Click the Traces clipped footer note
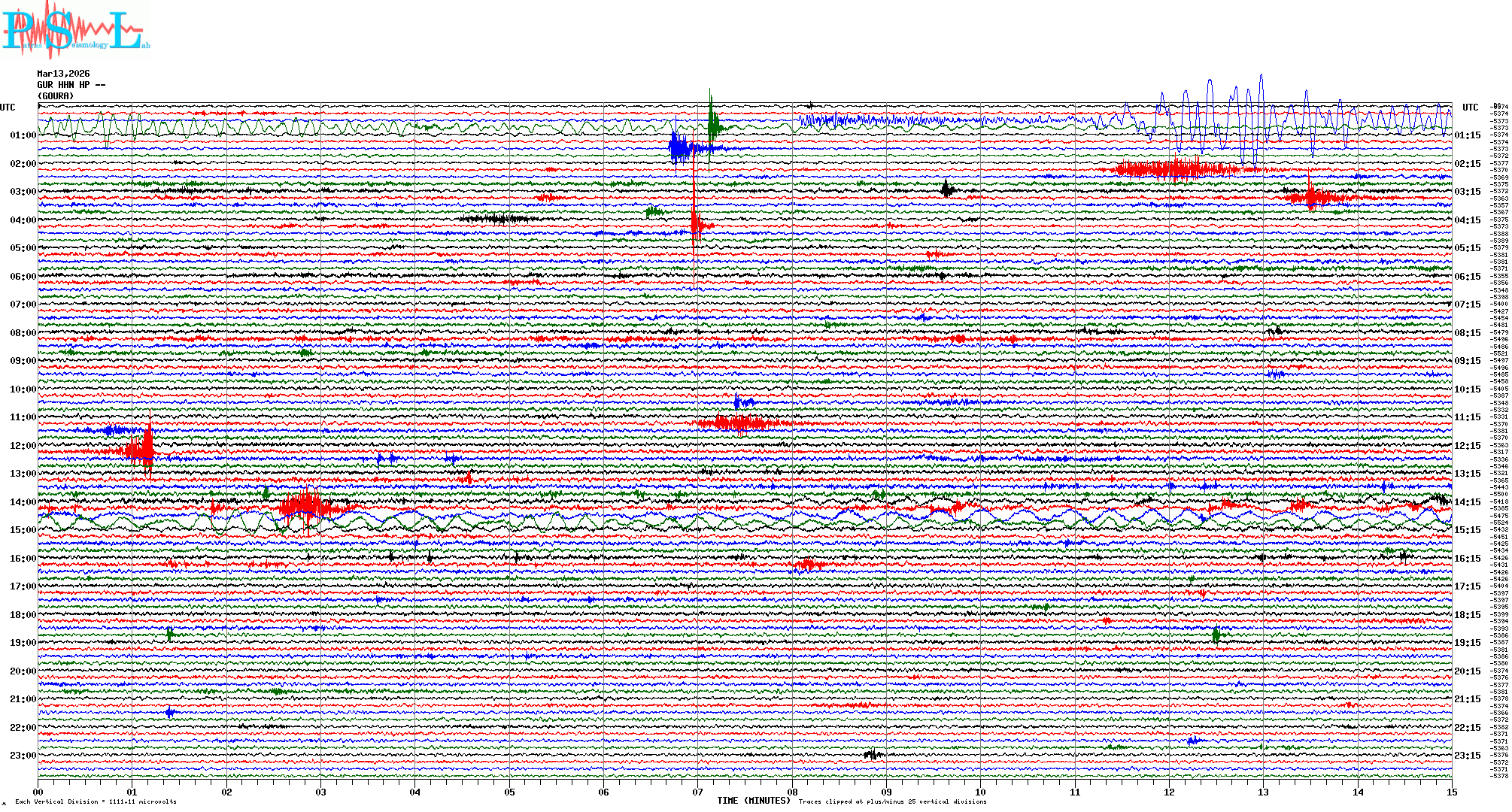 coord(892,801)
